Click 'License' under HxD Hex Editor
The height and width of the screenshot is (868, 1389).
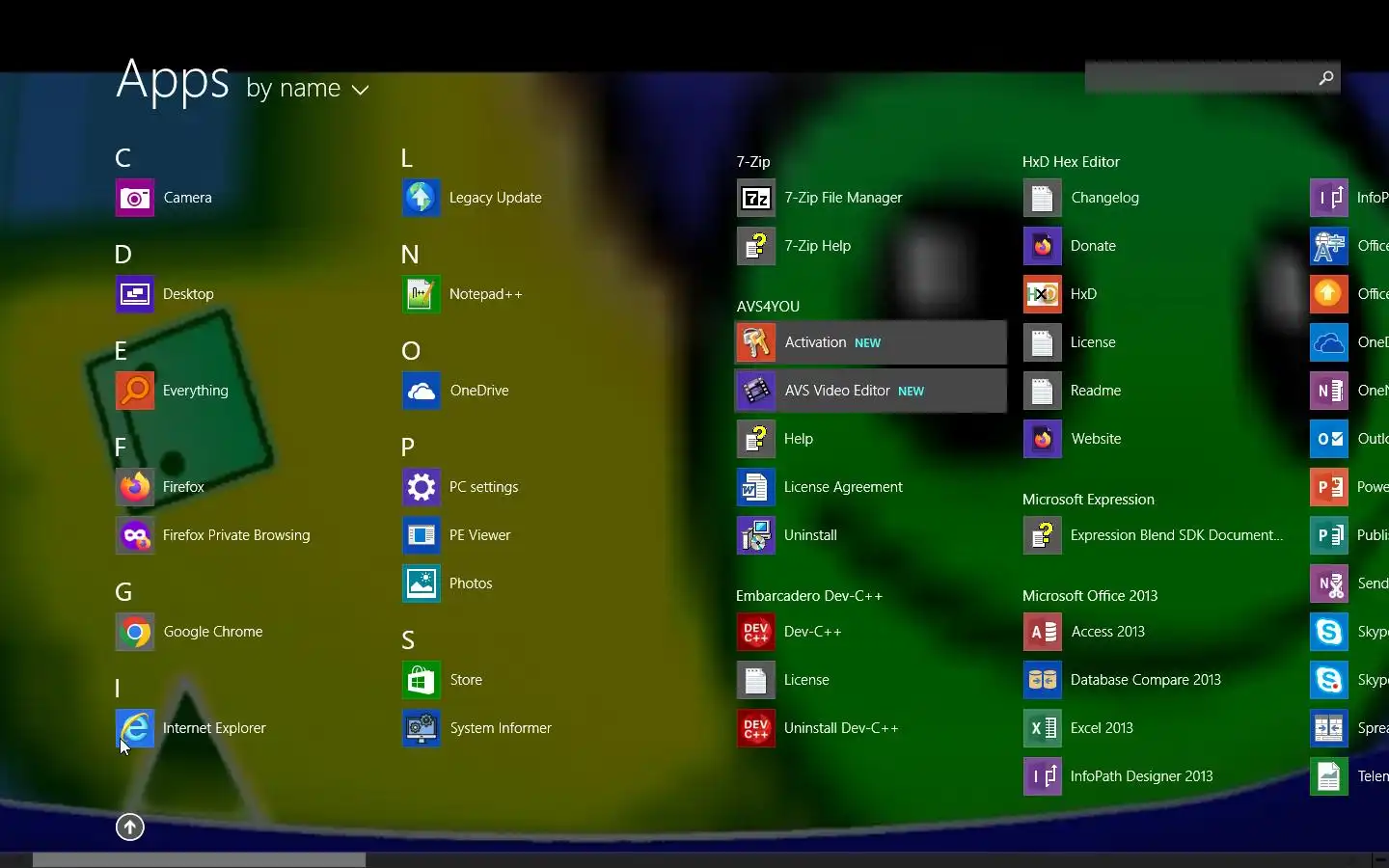[x=1093, y=342]
